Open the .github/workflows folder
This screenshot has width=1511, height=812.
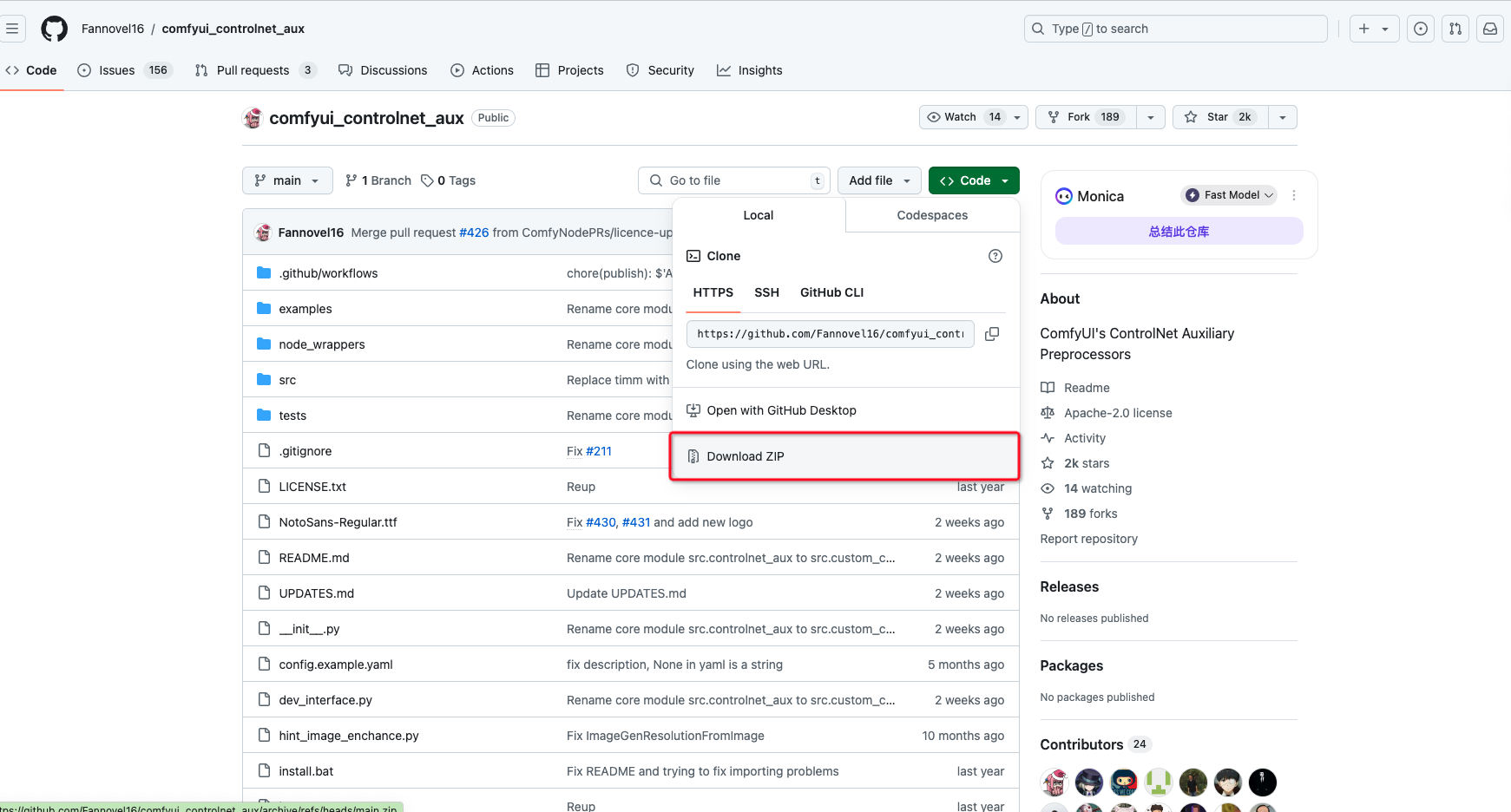[x=328, y=273]
